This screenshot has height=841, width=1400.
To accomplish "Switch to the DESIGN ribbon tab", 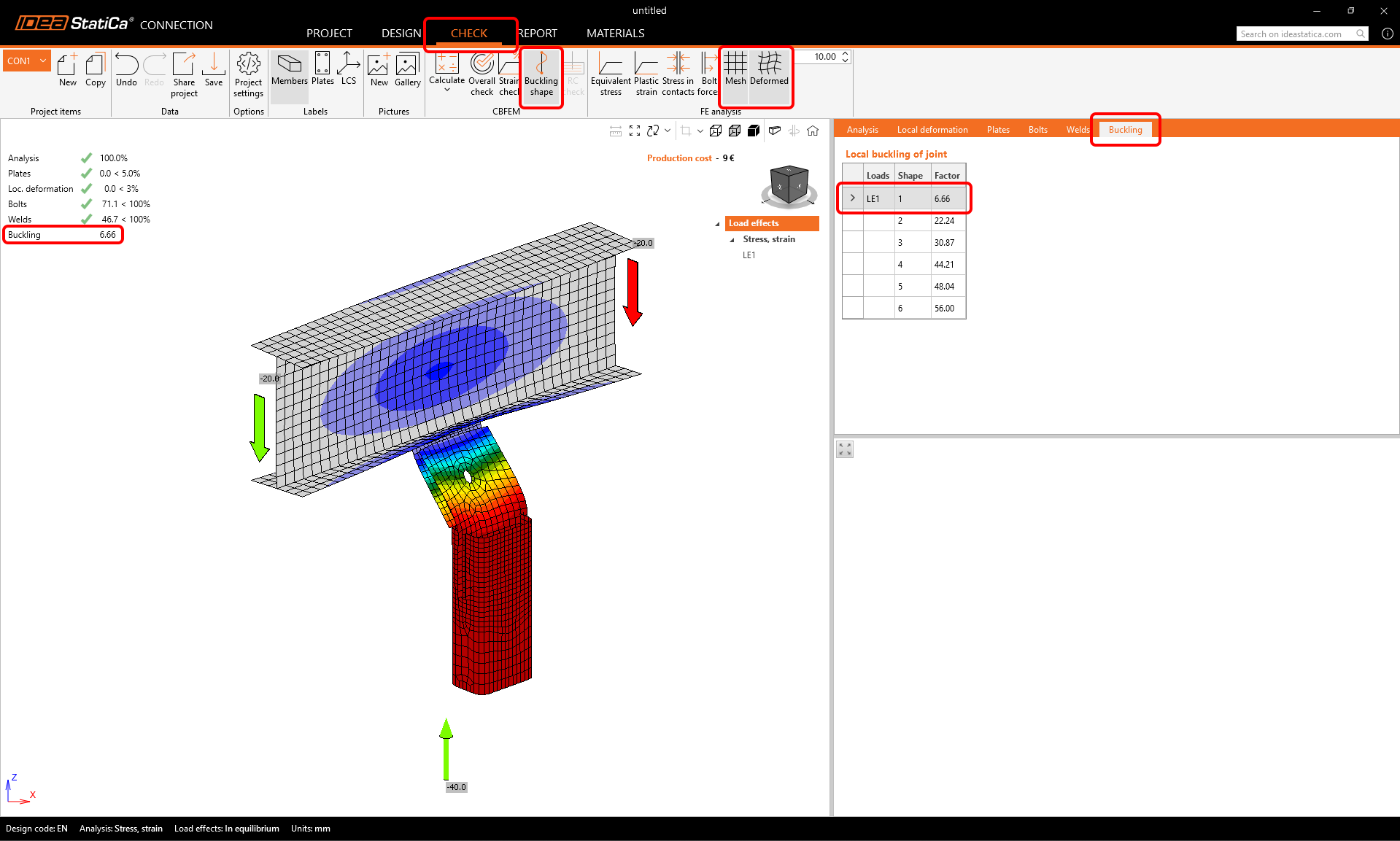I will pos(401,34).
